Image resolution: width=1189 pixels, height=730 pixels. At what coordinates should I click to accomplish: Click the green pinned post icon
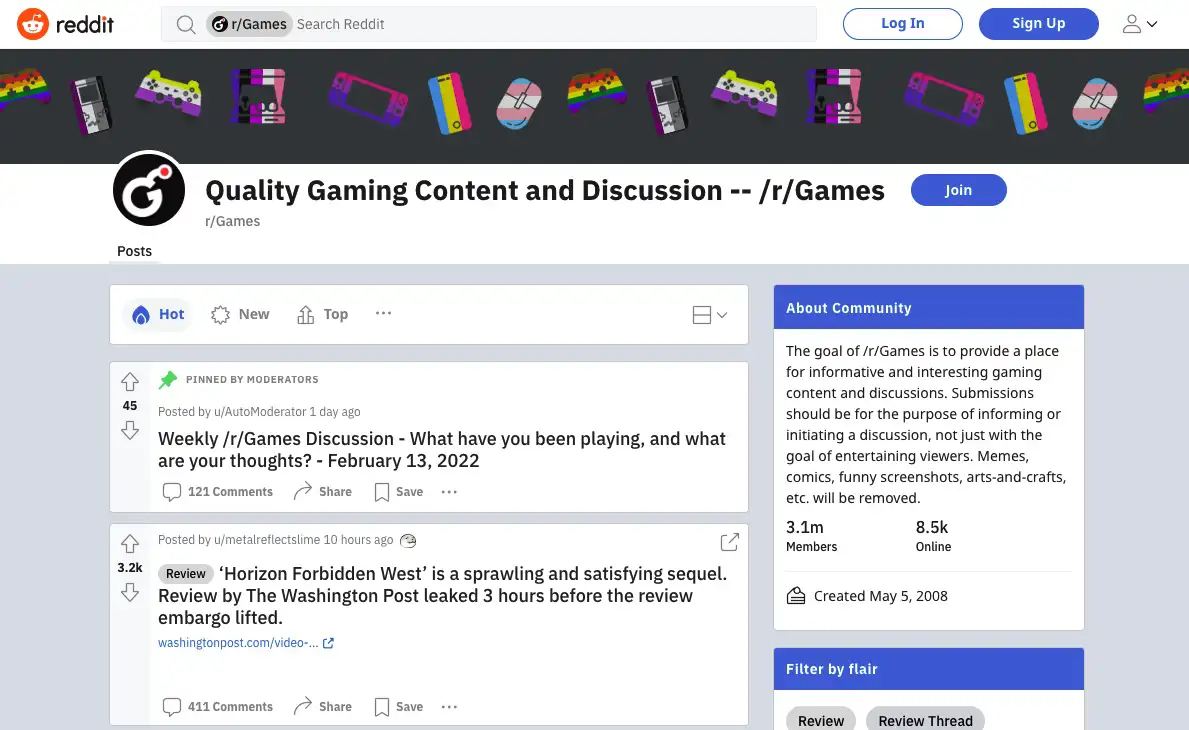click(x=168, y=379)
